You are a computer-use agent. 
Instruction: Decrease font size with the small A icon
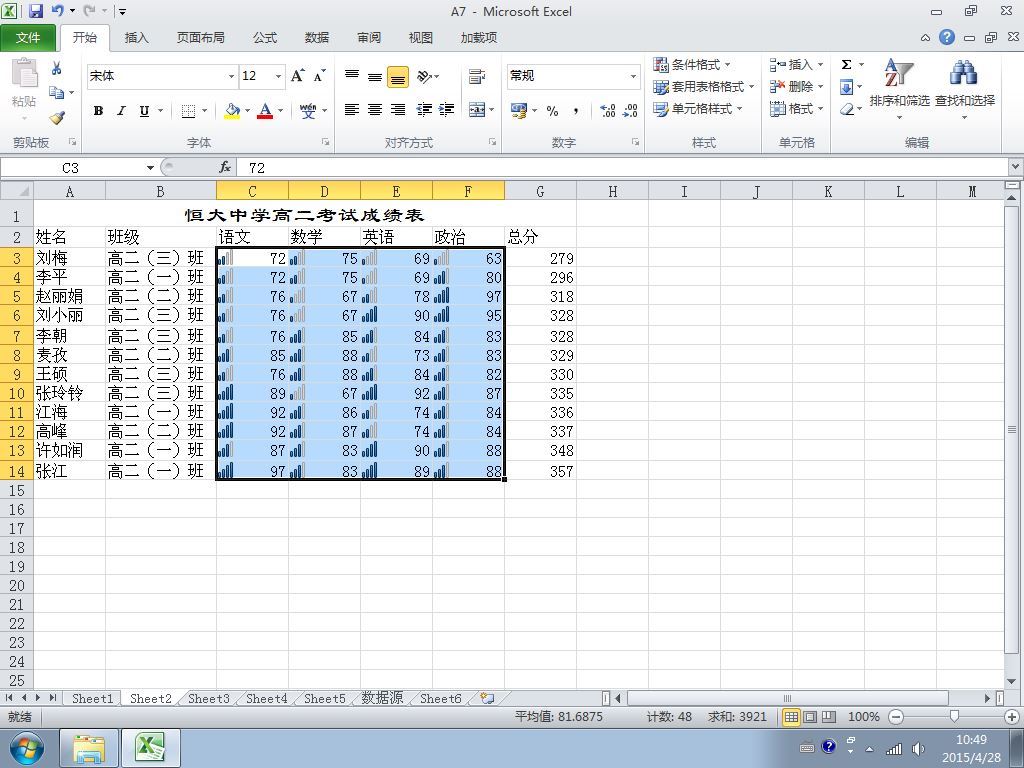(319, 76)
